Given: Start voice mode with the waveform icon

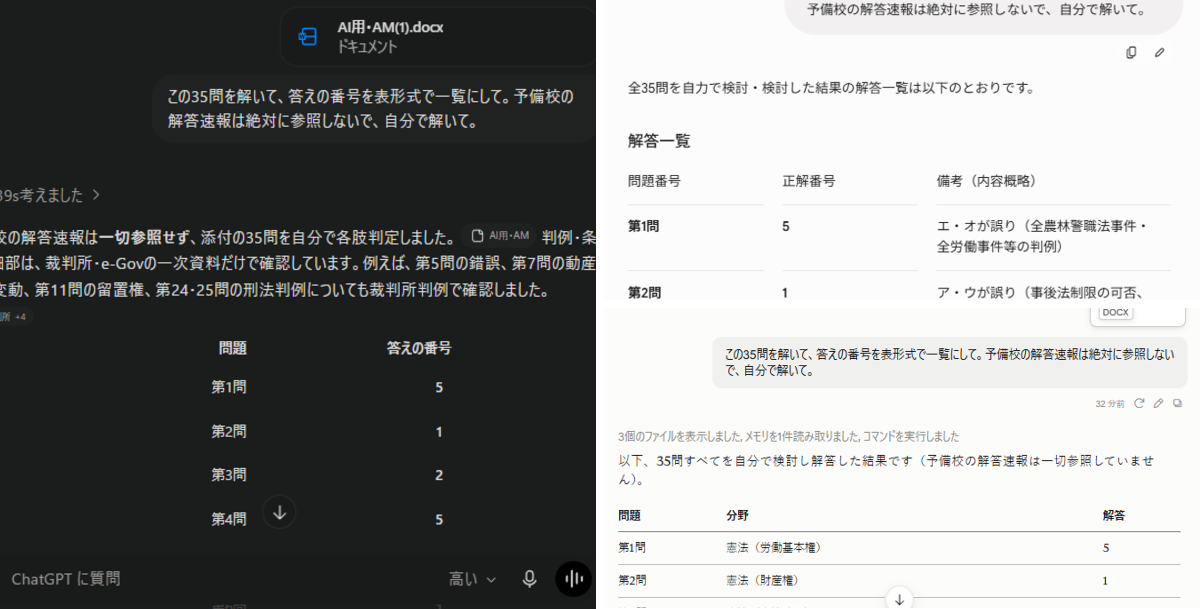Looking at the screenshot, I should pos(574,579).
